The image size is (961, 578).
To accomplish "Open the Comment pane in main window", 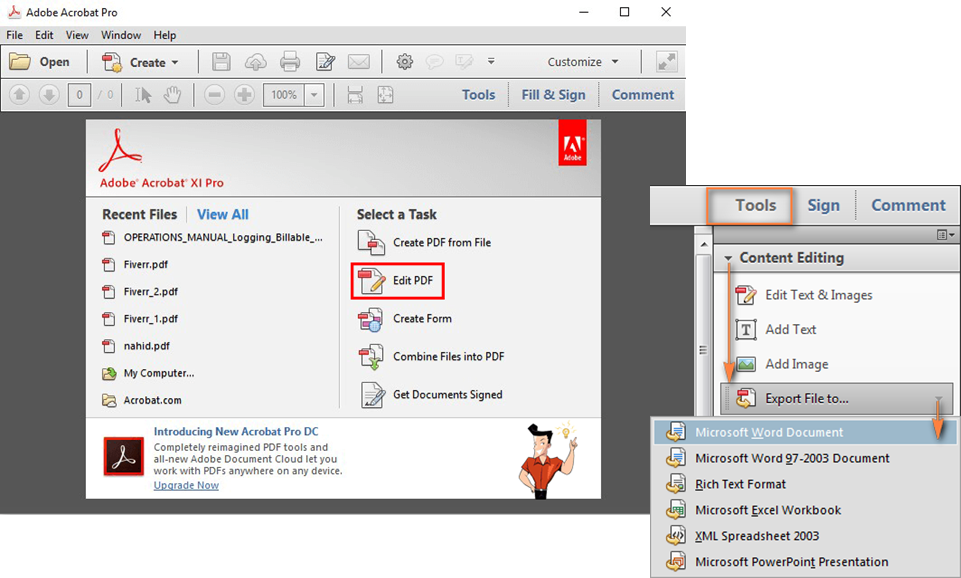I will [x=643, y=95].
